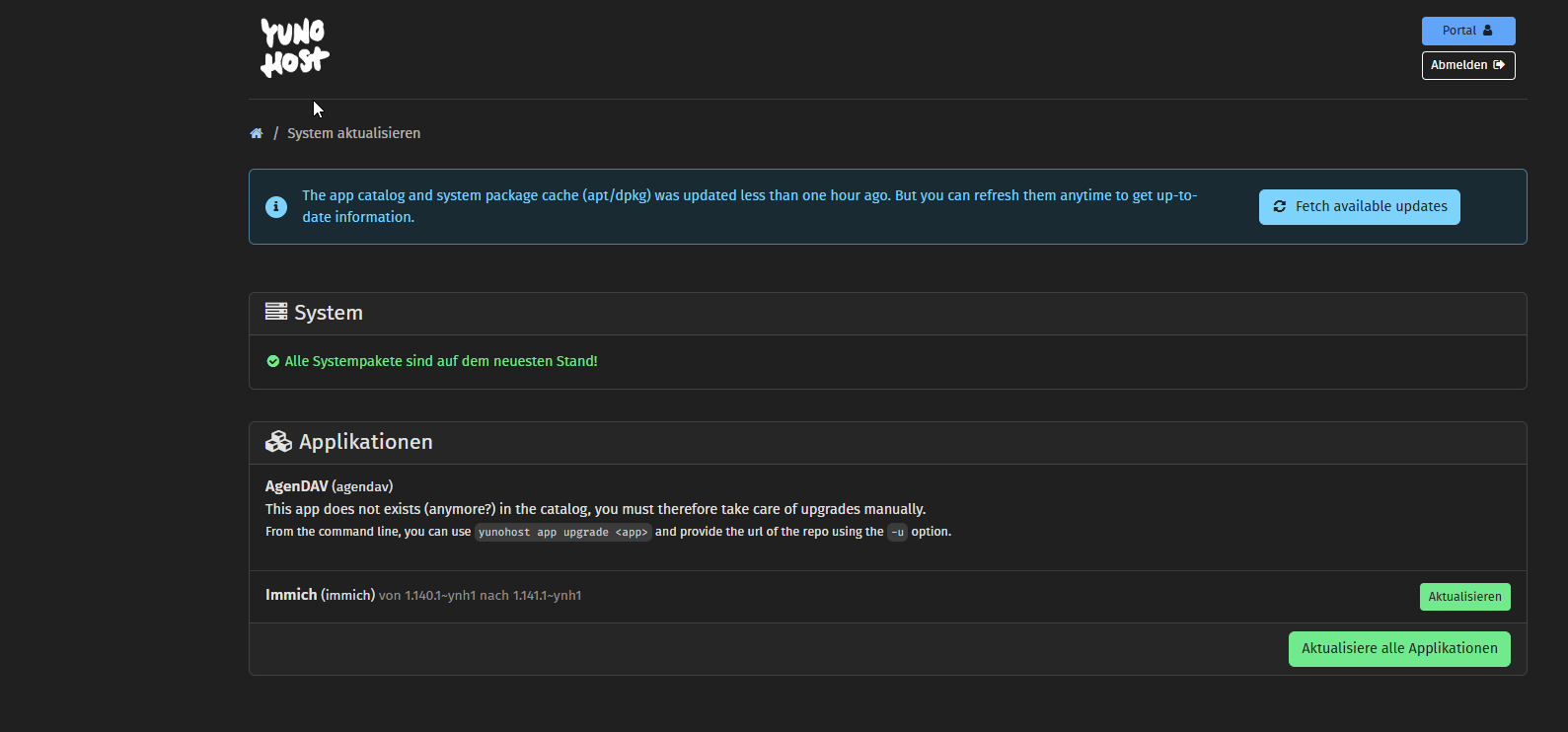Click the yunohost app upgrade code snippet

(x=563, y=532)
